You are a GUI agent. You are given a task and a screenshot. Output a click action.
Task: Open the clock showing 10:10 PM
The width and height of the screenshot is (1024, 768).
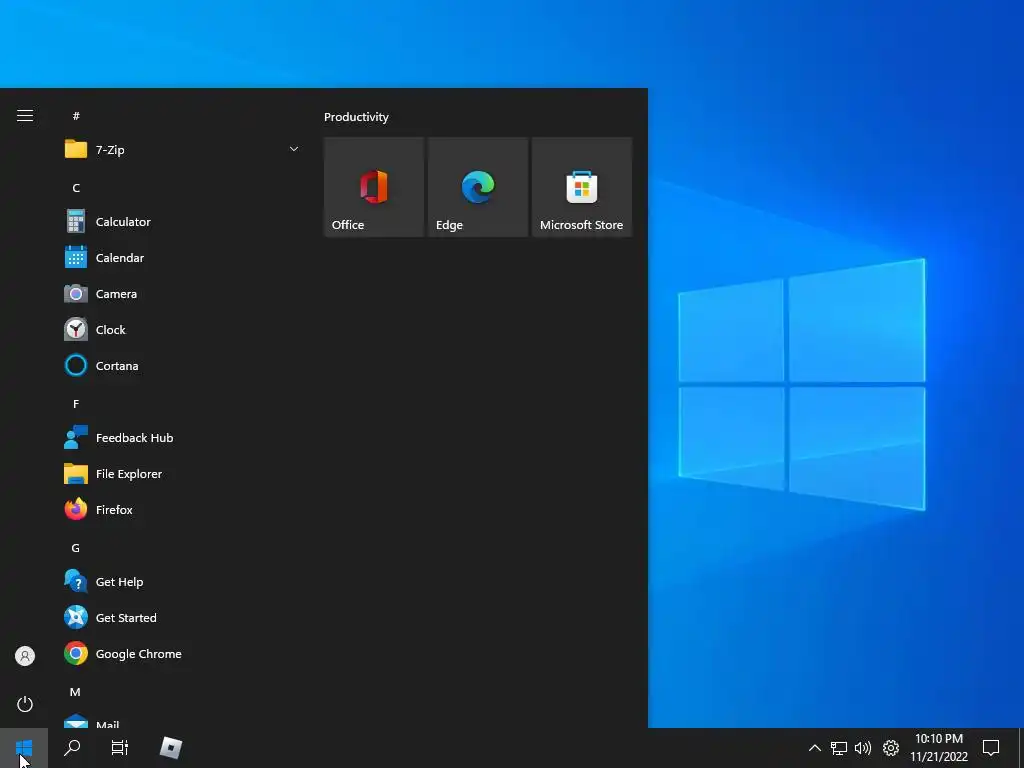tap(939, 748)
